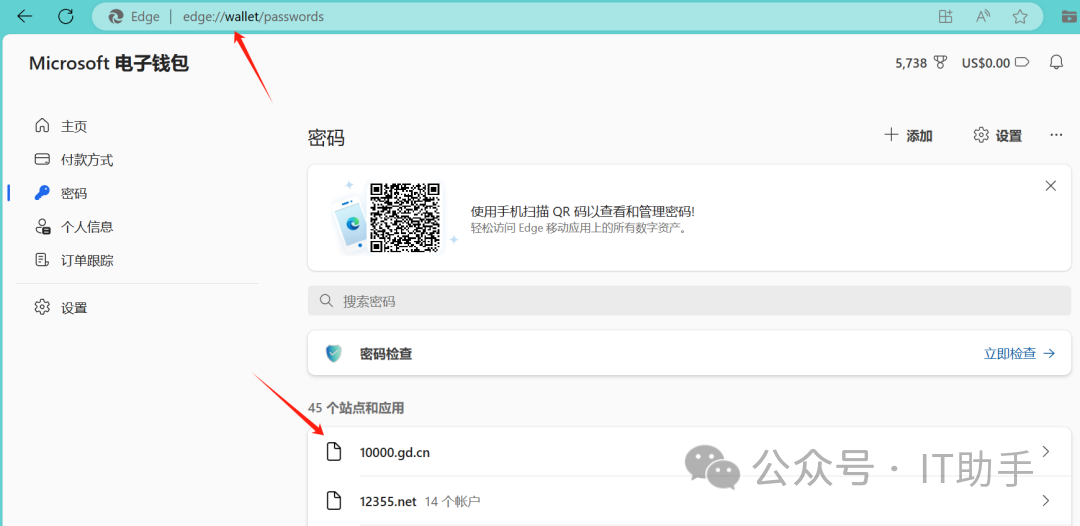Screen dimensions: 1080x526
Task: Click the QR code image
Action: (x=404, y=218)
